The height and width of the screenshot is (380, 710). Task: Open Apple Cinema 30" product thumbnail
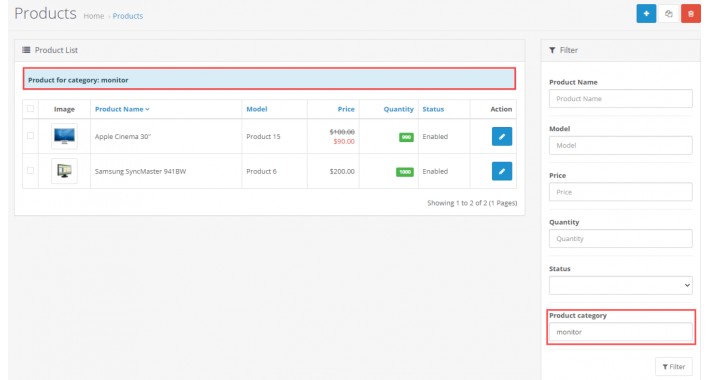(x=64, y=136)
